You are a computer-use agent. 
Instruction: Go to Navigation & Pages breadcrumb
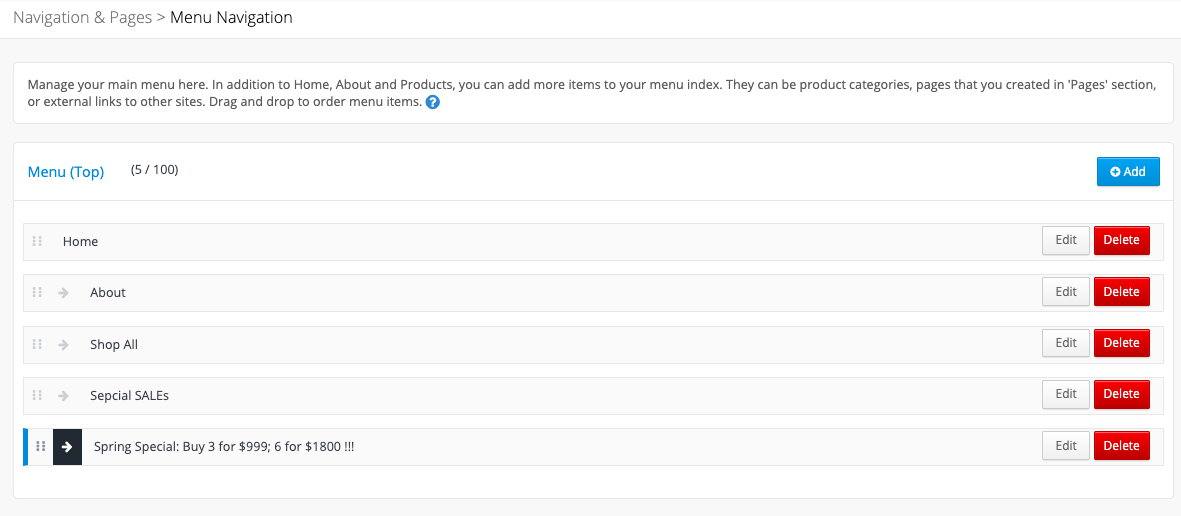[x=83, y=17]
